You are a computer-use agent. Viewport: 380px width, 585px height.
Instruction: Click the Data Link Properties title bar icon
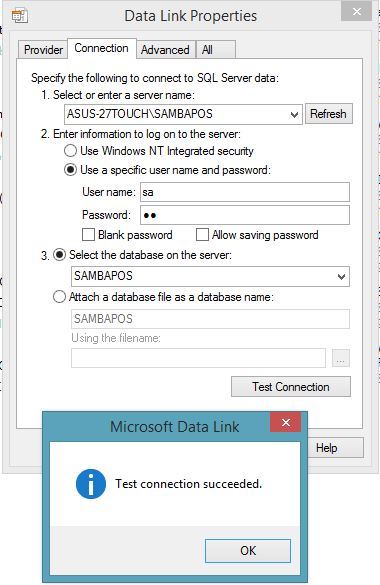(x=19, y=16)
